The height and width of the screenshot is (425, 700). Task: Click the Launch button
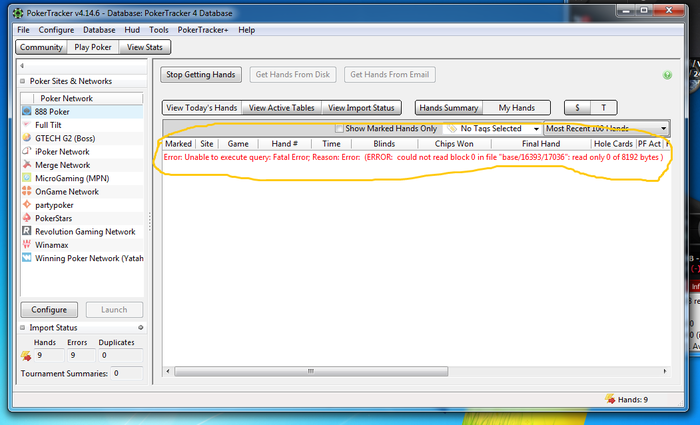pos(114,309)
